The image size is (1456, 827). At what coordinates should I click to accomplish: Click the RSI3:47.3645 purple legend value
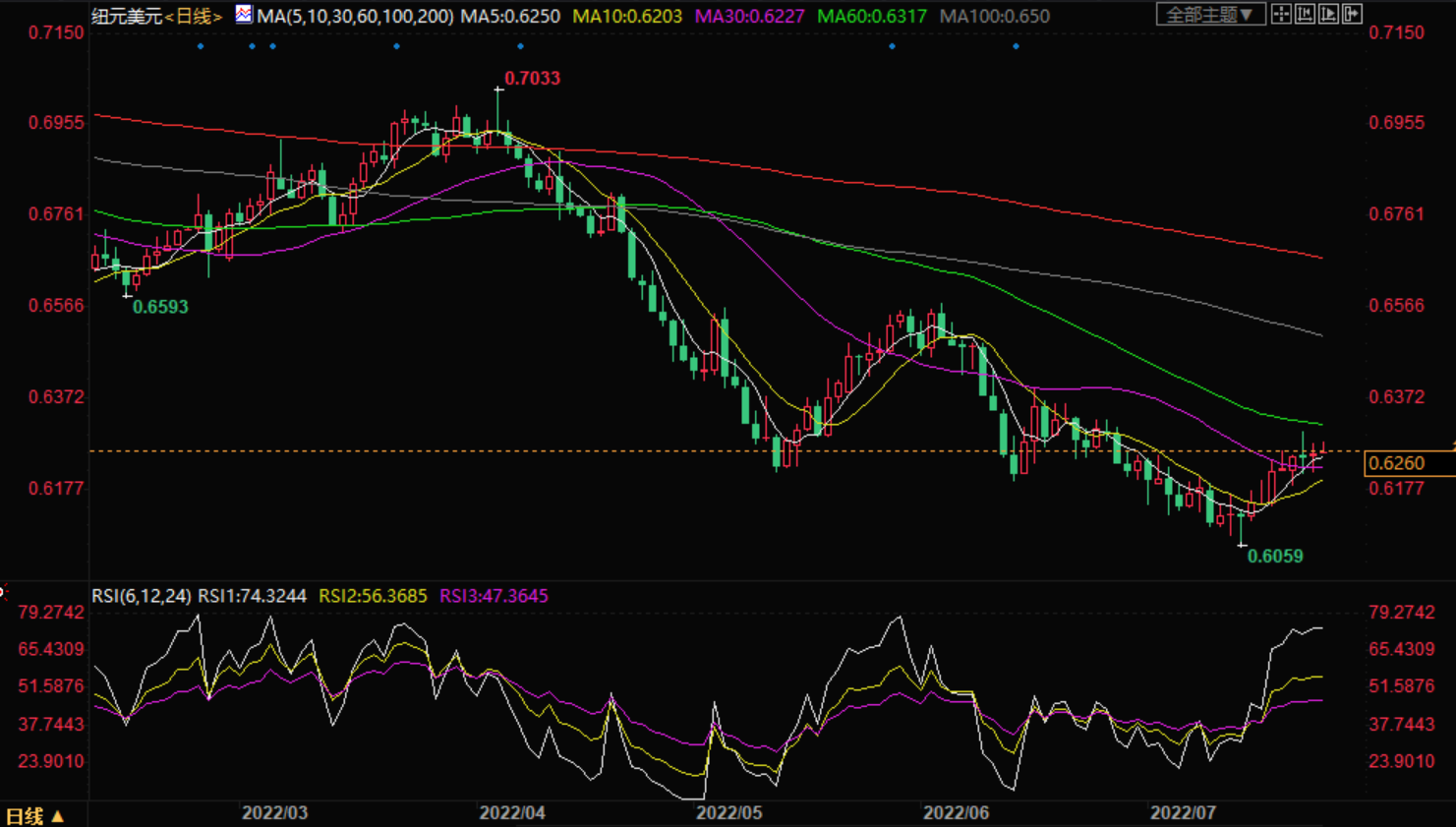tap(494, 596)
